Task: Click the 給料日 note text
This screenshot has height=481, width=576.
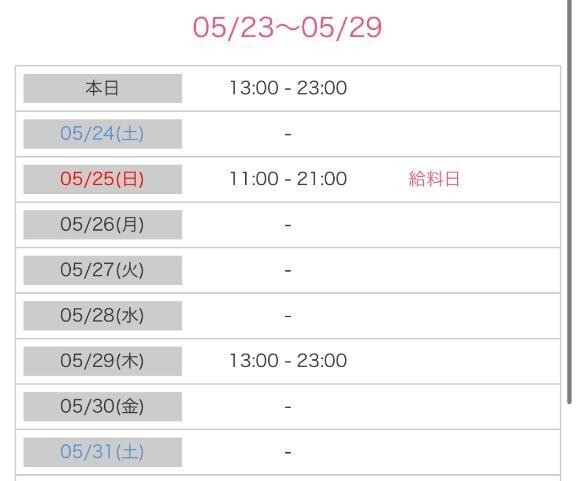Action: click(434, 179)
